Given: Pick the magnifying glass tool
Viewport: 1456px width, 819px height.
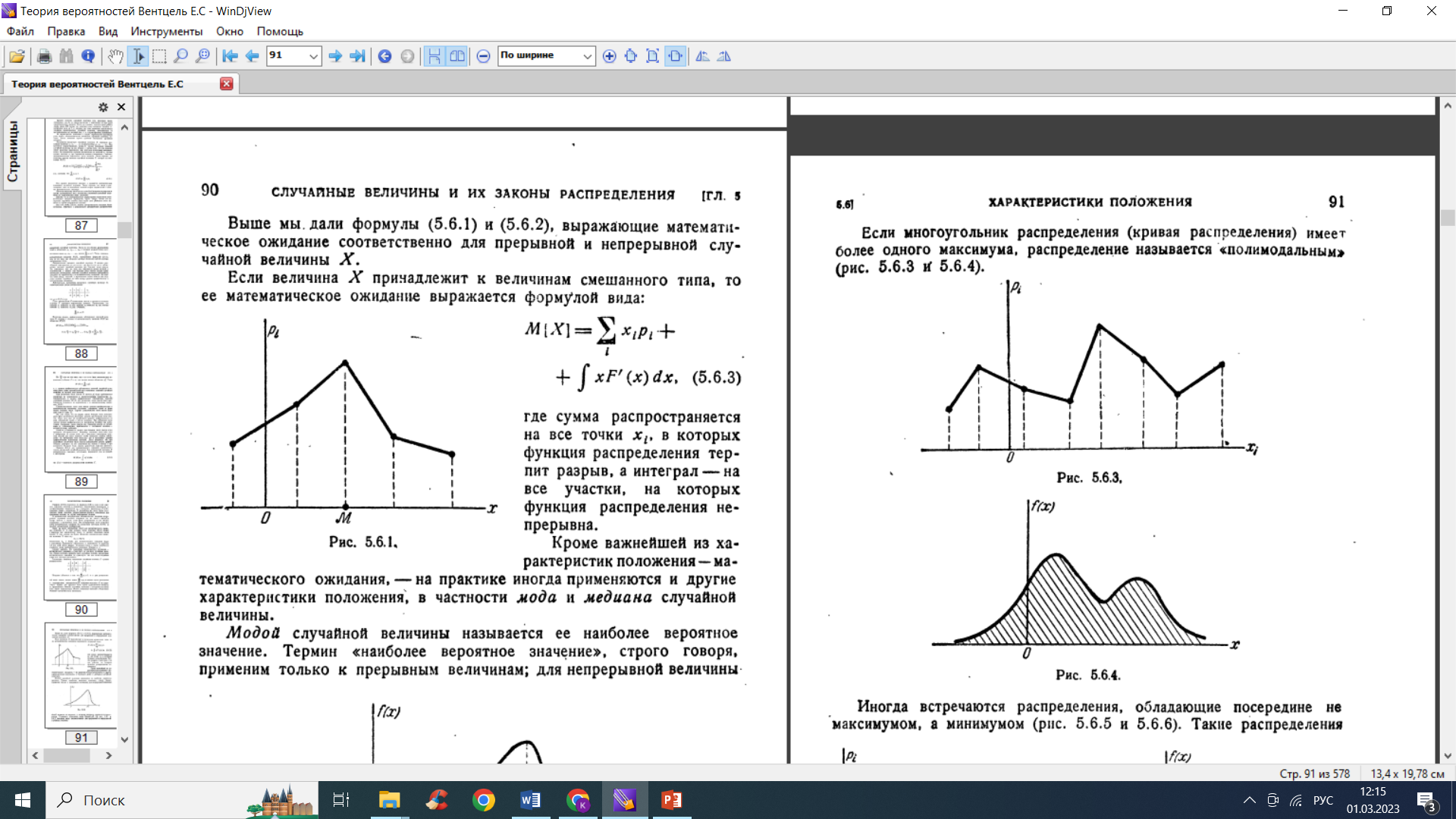Looking at the screenshot, I should (180, 56).
